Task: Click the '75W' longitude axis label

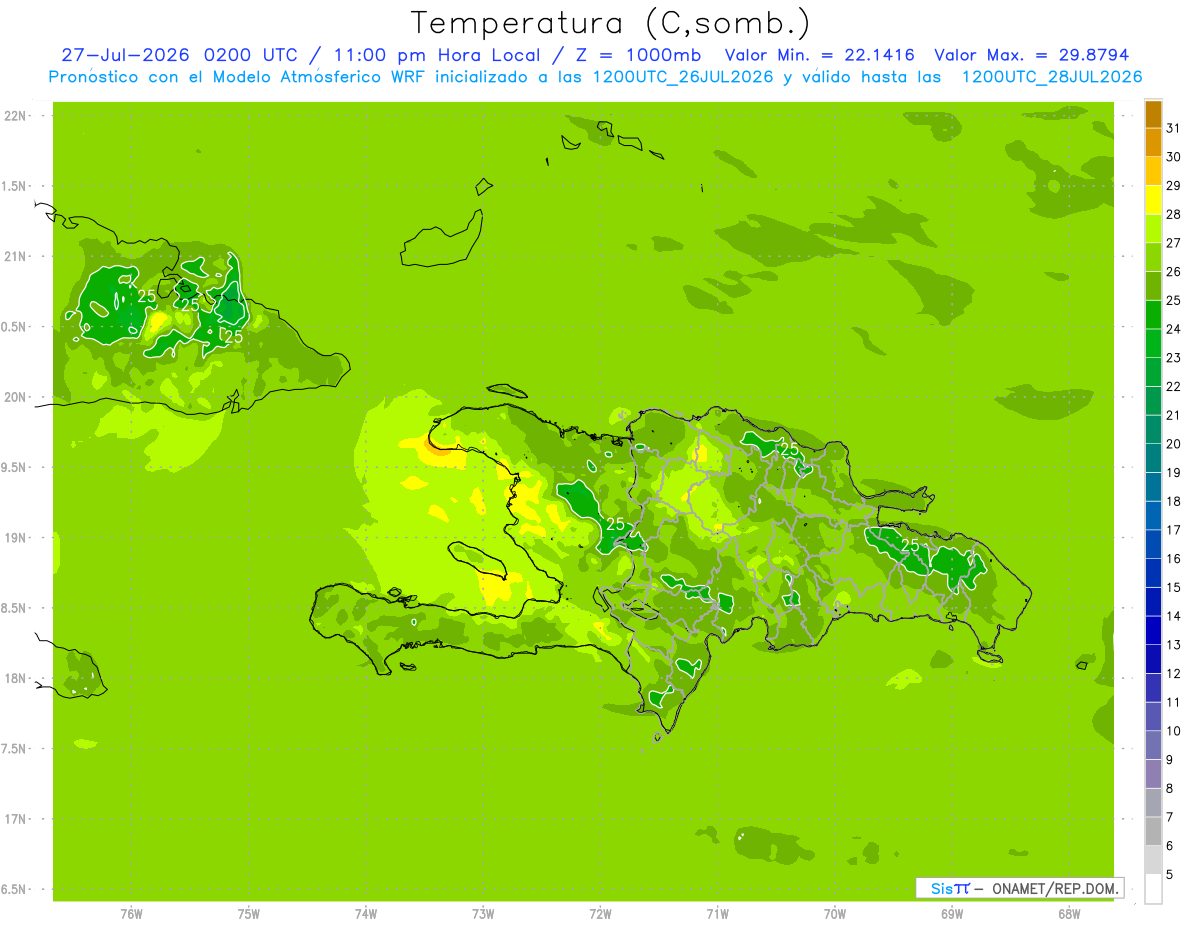Action: (x=248, y=914)
